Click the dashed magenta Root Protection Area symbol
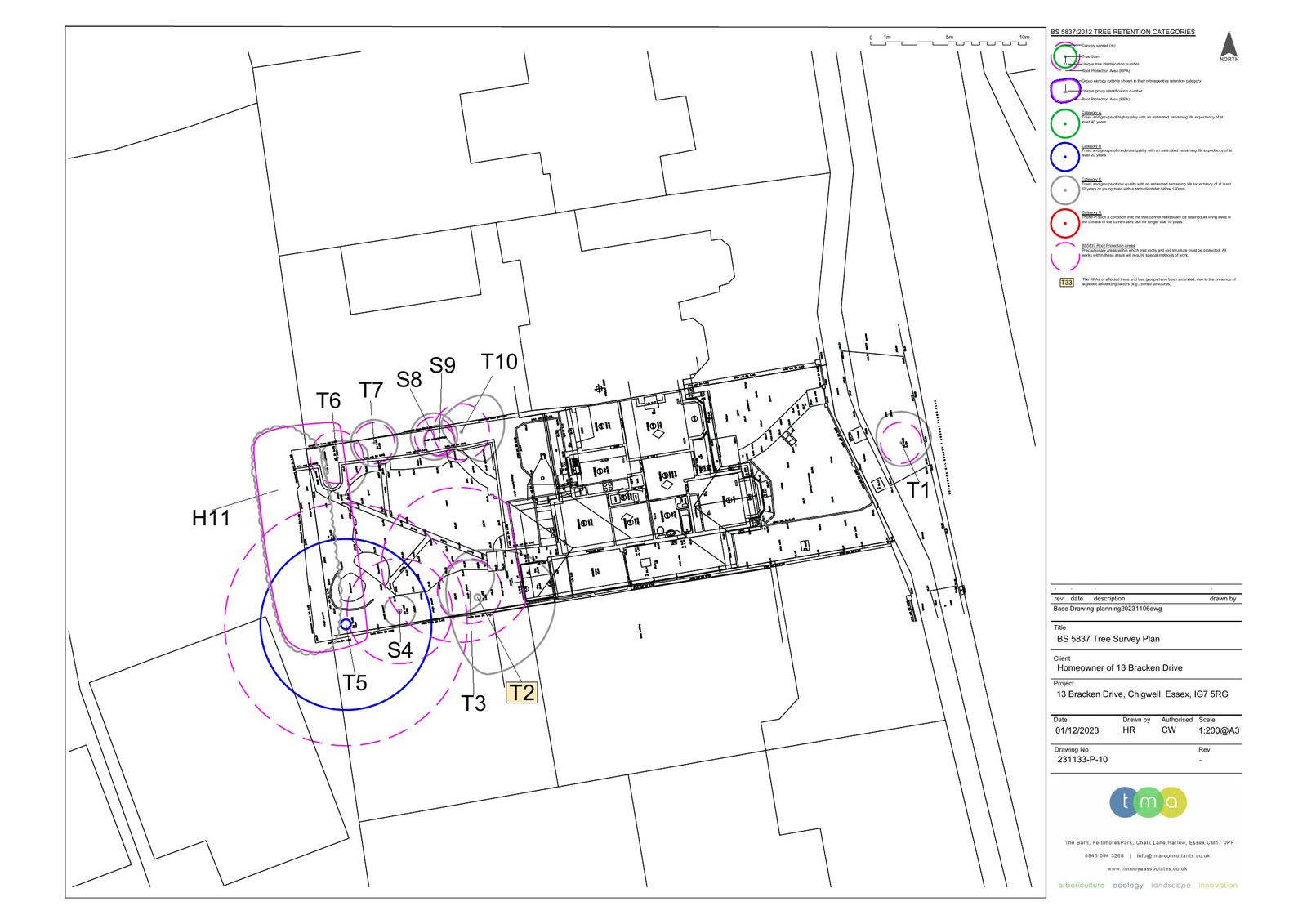 coord(1064,257)
